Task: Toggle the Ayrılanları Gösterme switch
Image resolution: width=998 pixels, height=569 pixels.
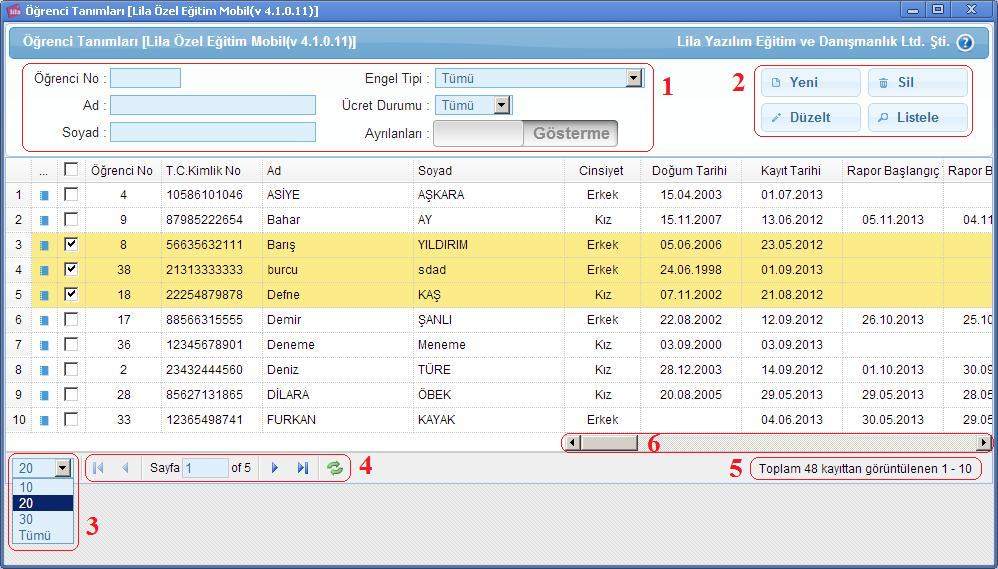Action: click(526, 133)
